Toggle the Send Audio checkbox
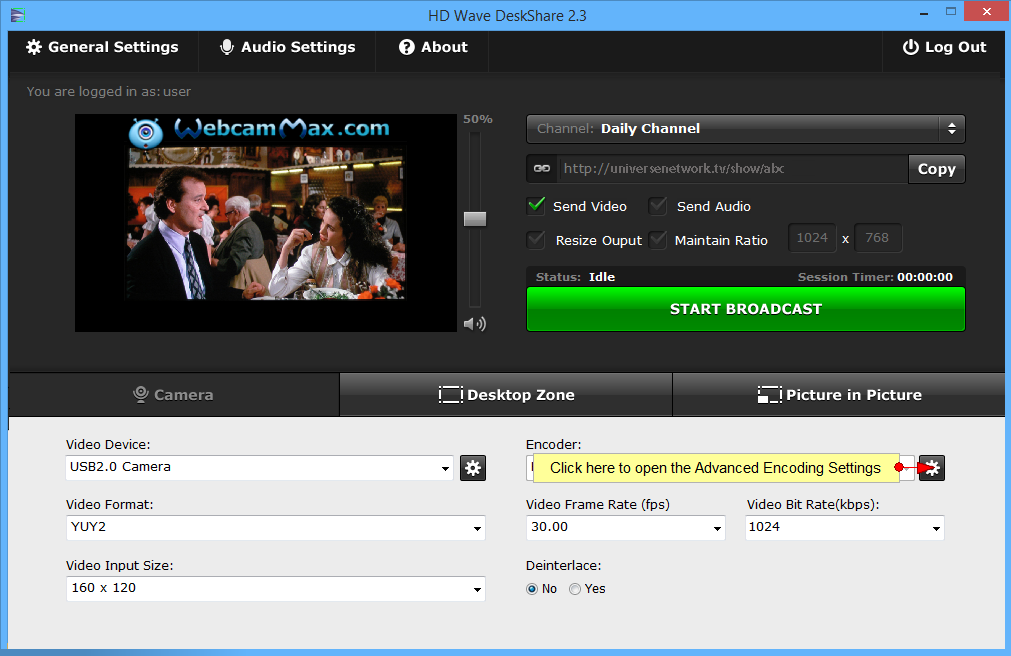The width and height of the screenshot is (1011, 656). [x=658, y=206]
